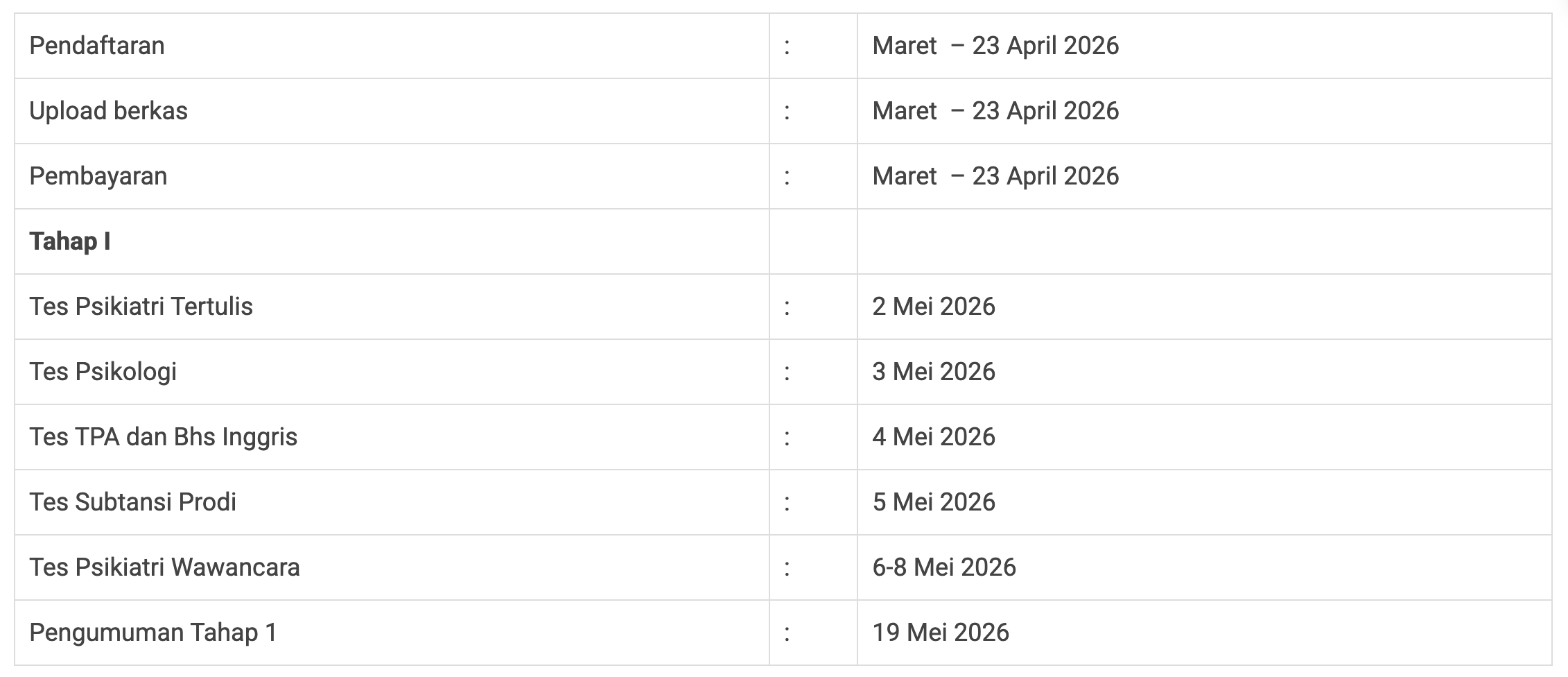1568x677 pixels.
Task: Select the Tes Psikologi label
Action: coord(103,372)
